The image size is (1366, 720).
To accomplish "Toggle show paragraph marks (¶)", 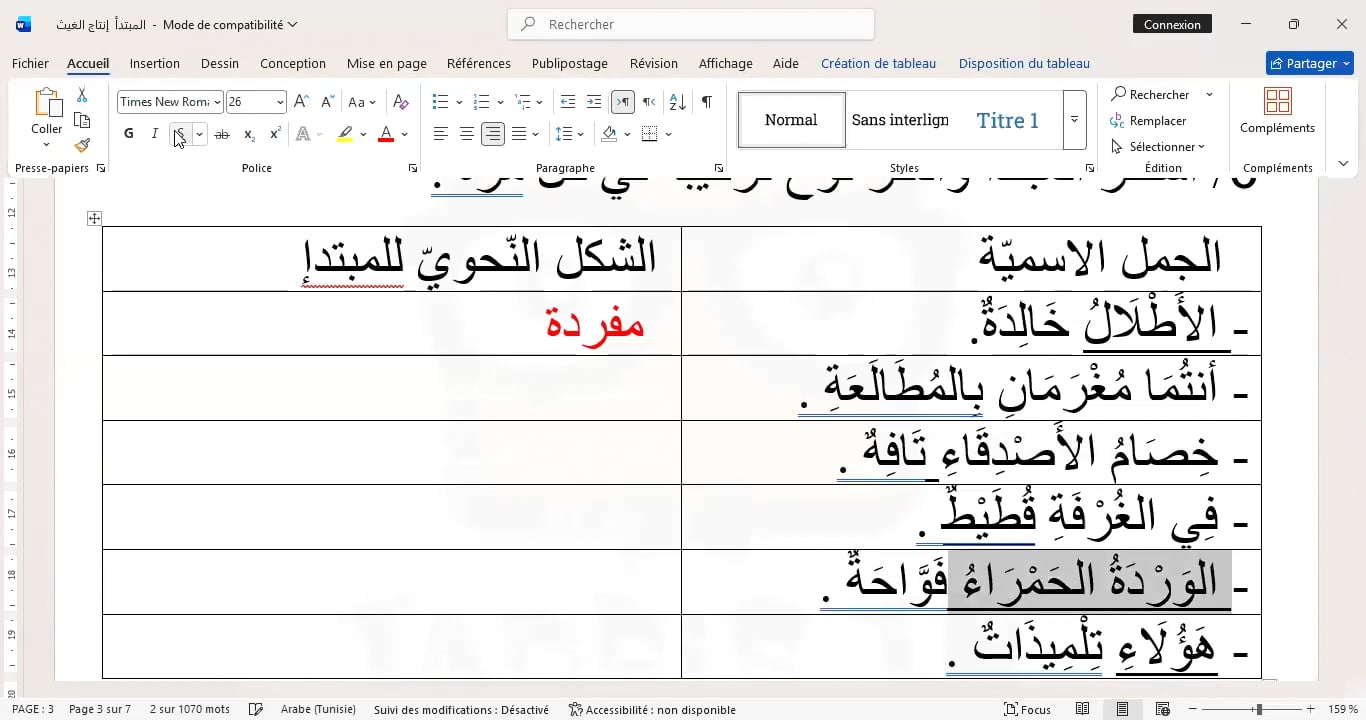I will click(x=706, y=102).
